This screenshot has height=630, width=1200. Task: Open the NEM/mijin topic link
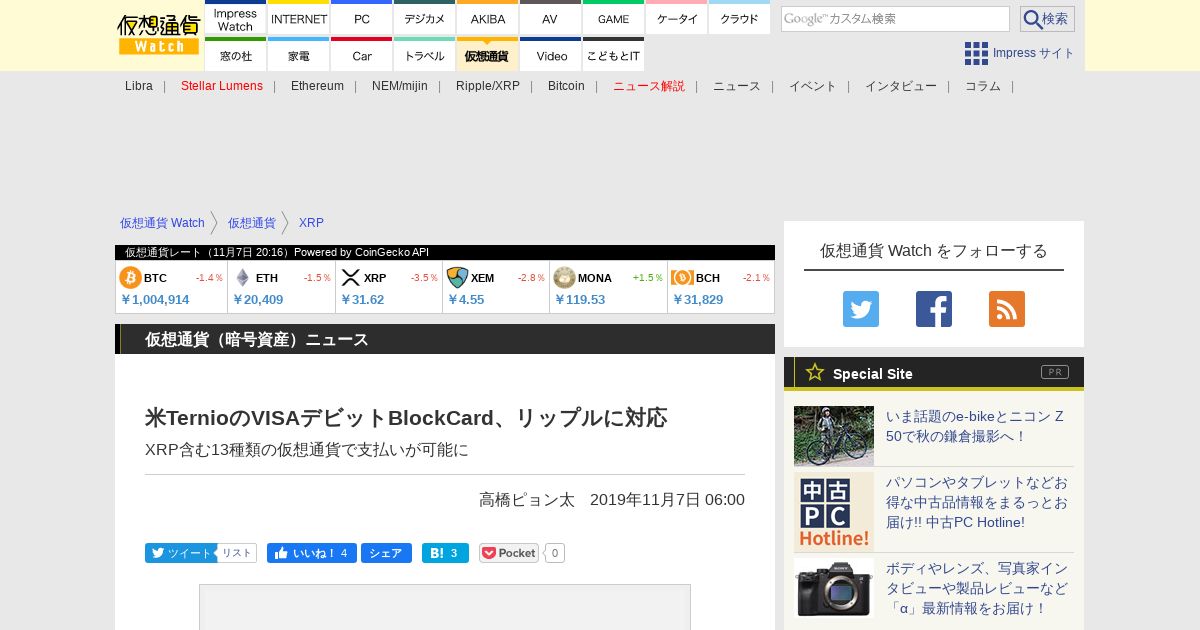400,86
